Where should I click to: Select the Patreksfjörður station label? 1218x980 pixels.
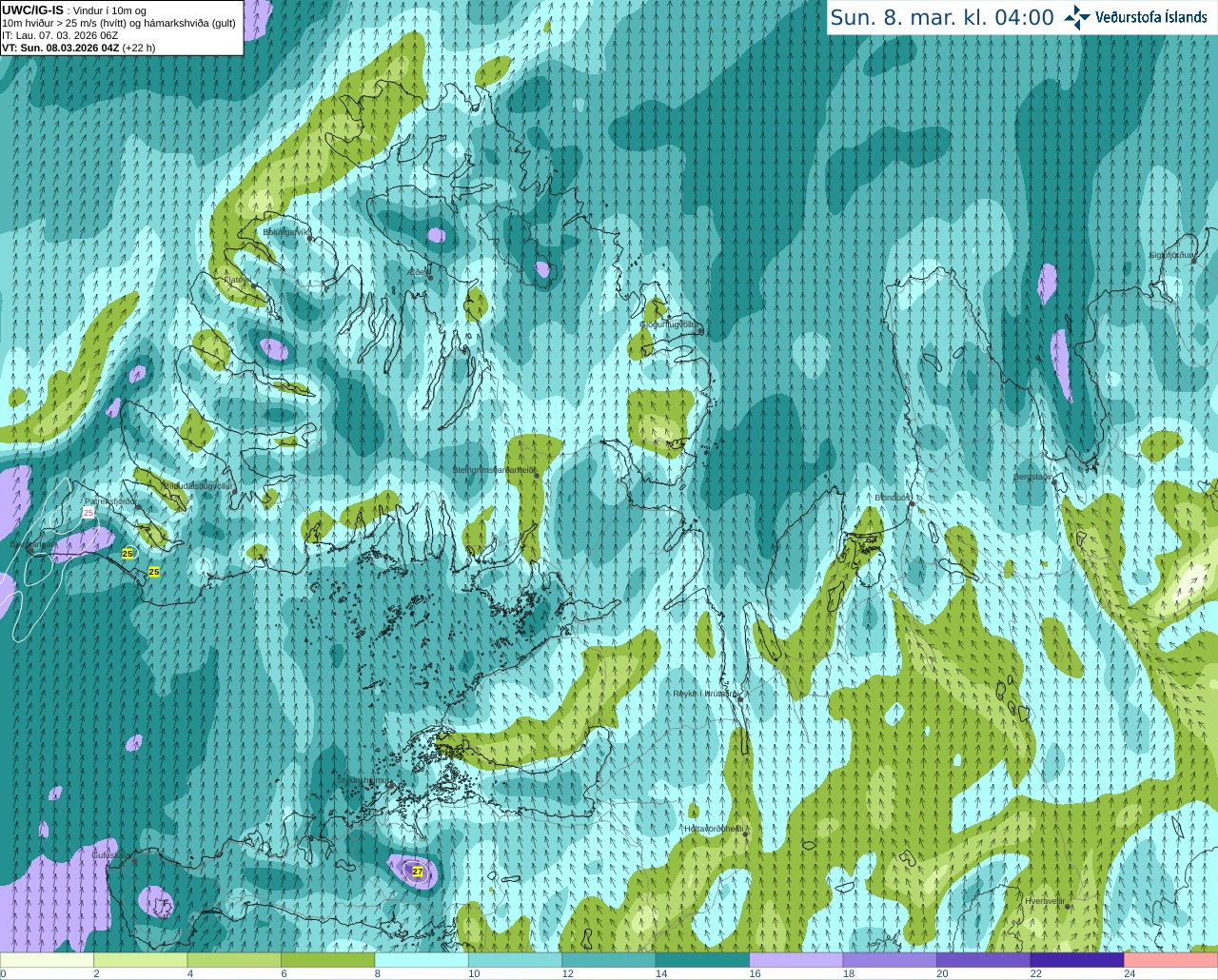point(111,500)
